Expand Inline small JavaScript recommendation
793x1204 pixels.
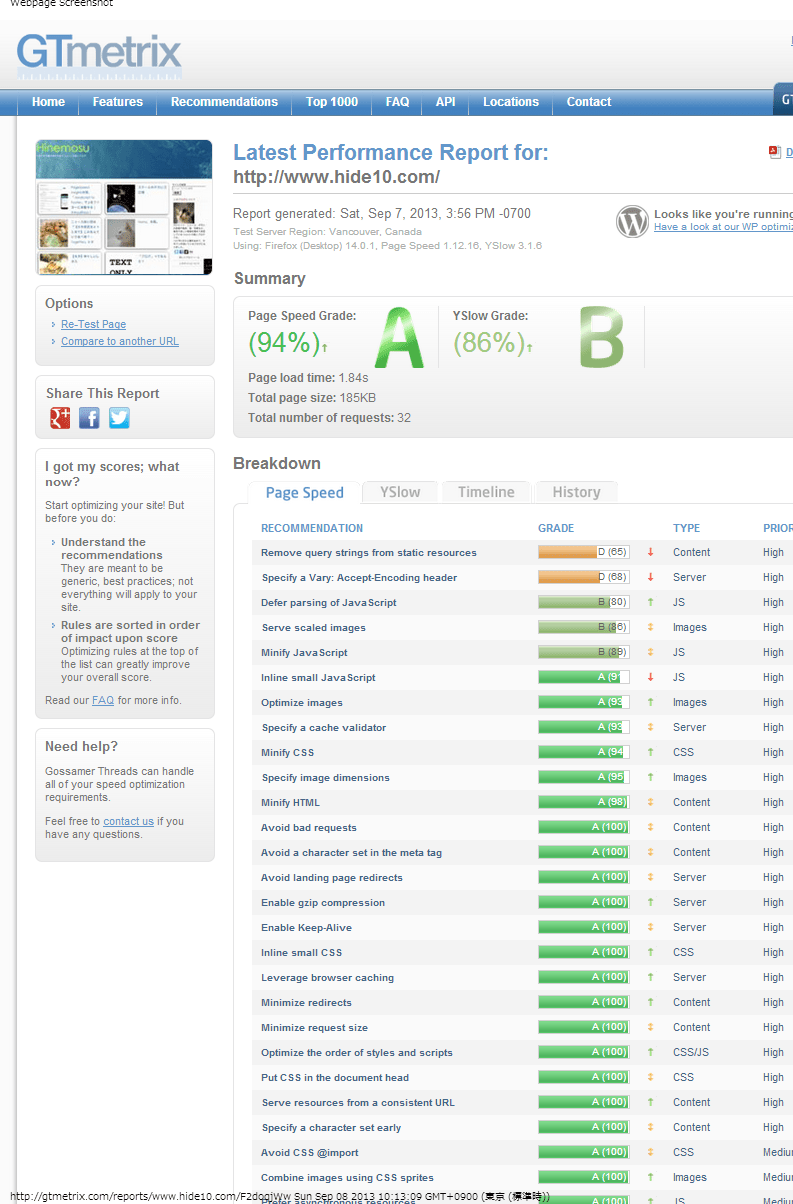tap(318, 677)
